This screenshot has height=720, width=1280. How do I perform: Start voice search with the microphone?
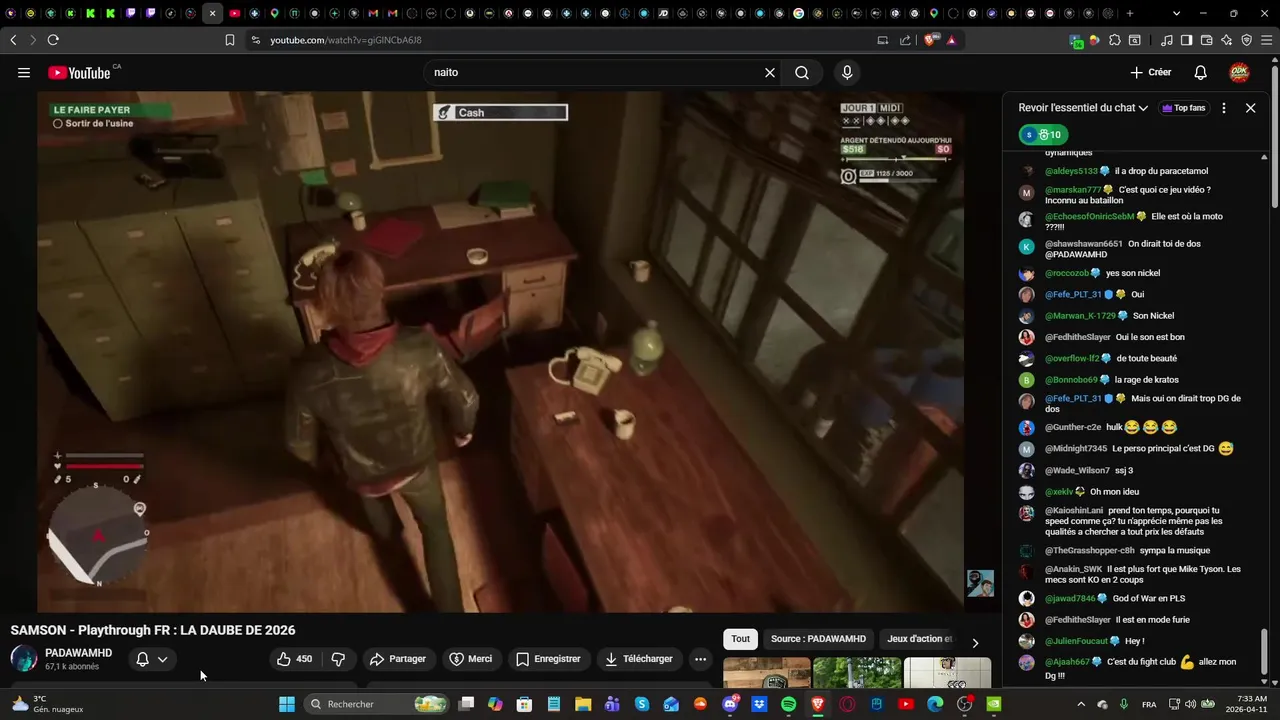tap(847, 72)
